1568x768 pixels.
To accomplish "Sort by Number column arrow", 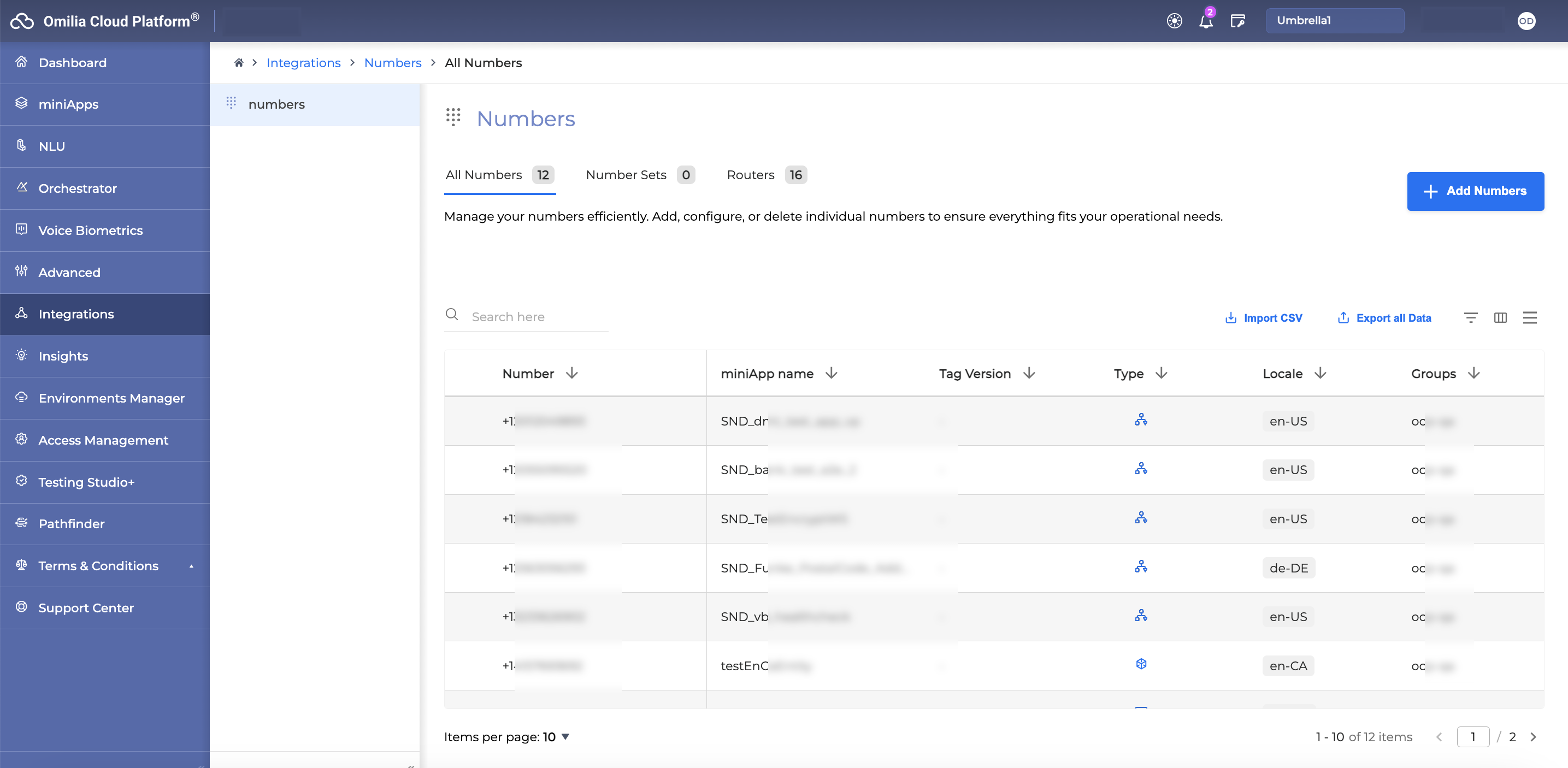I will point(571,373).
